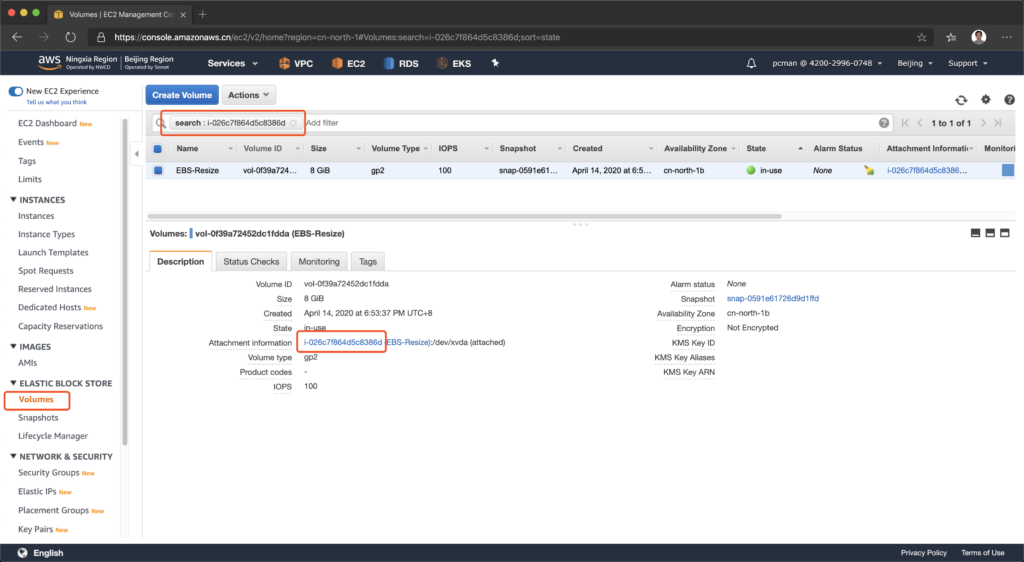Image resolution: width=1024 pixels, height=562 pixels.
Task: Click the refresh volumes icon
Action: tap(961, 100)
